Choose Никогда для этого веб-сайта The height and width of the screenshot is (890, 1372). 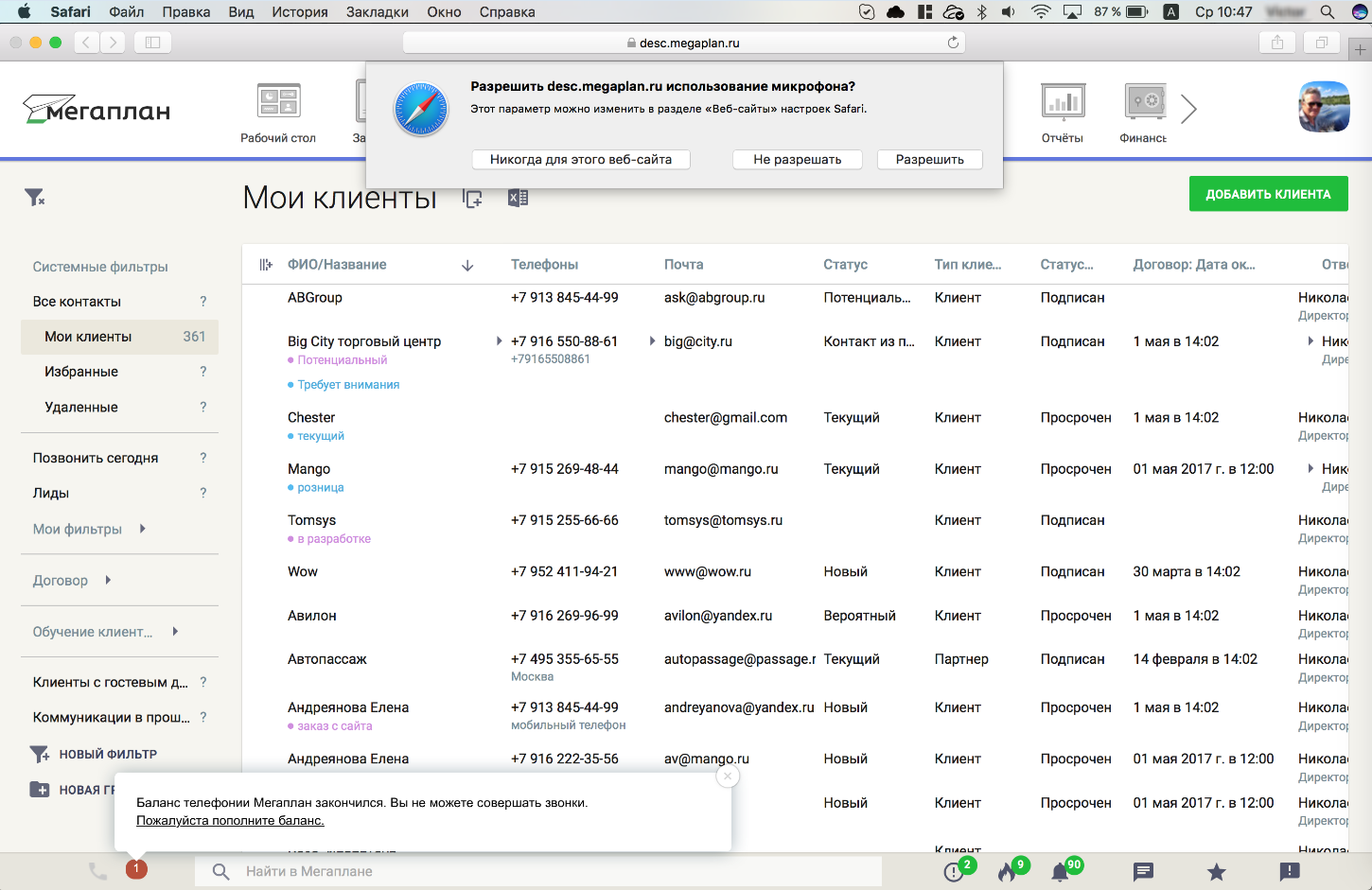(x=581, y=160)
